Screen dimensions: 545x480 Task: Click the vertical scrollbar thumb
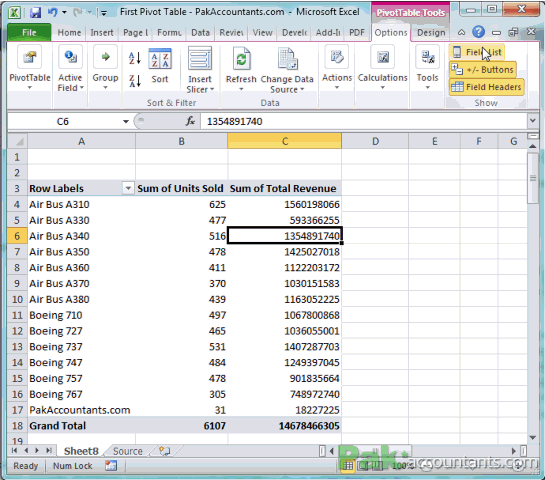tap(532, 178)
